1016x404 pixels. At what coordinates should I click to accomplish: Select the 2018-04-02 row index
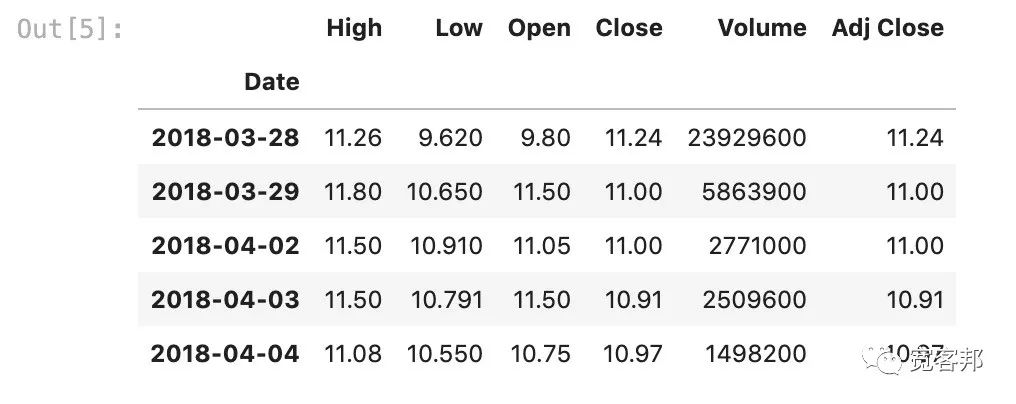point(225,246)
